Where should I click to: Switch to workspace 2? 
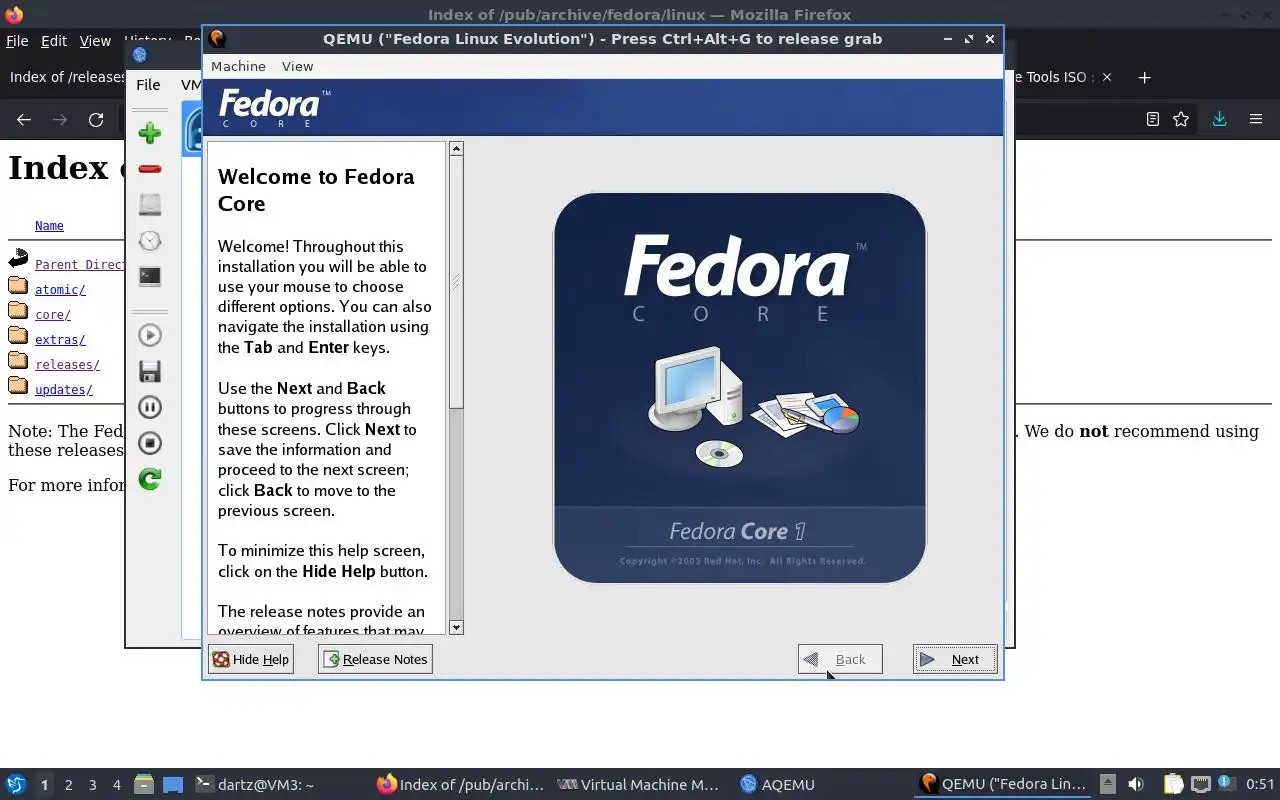point(68,785)
